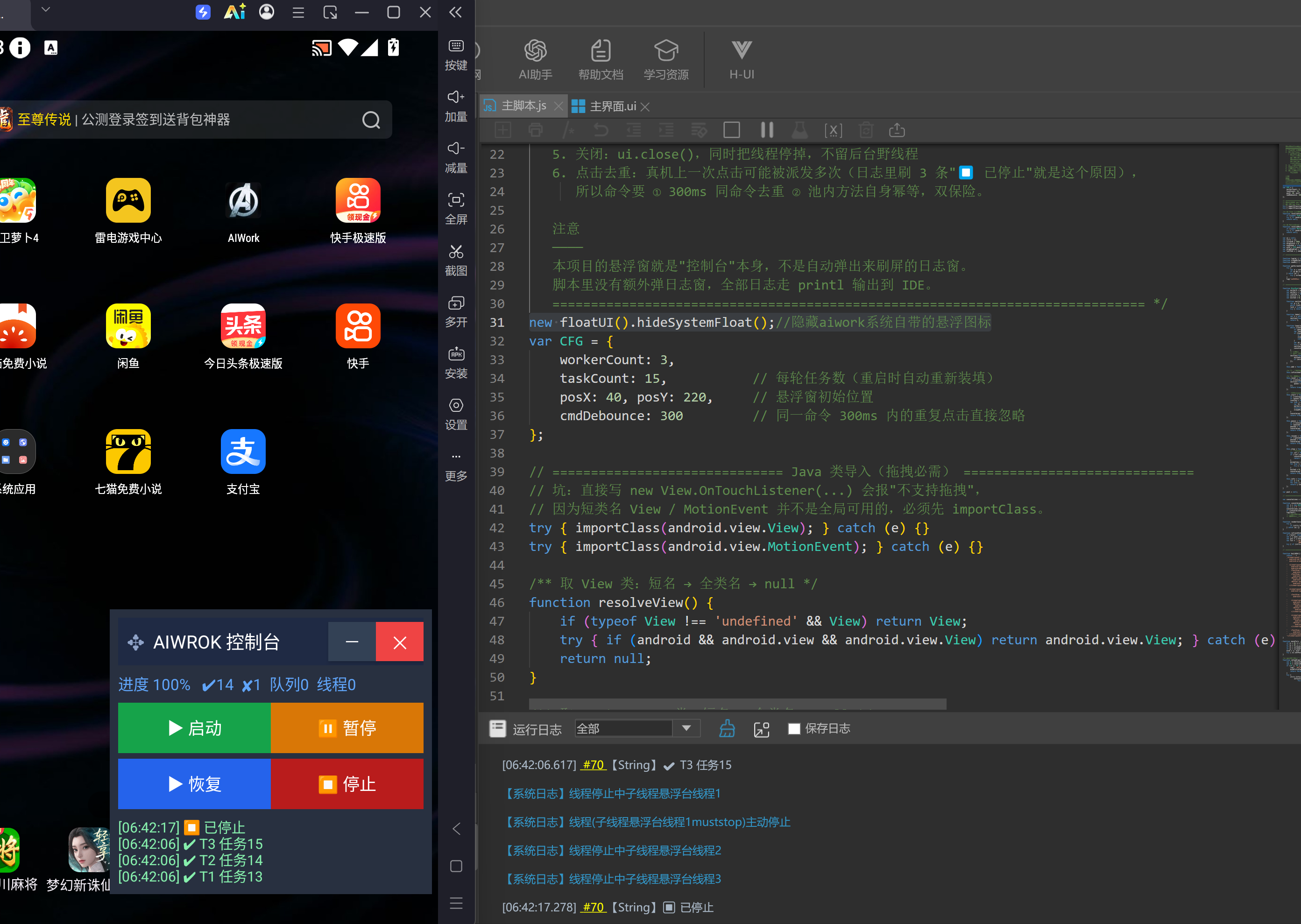Enable the 保存日志 checkbox
The image size is (1301, 924).
(794, 728)
